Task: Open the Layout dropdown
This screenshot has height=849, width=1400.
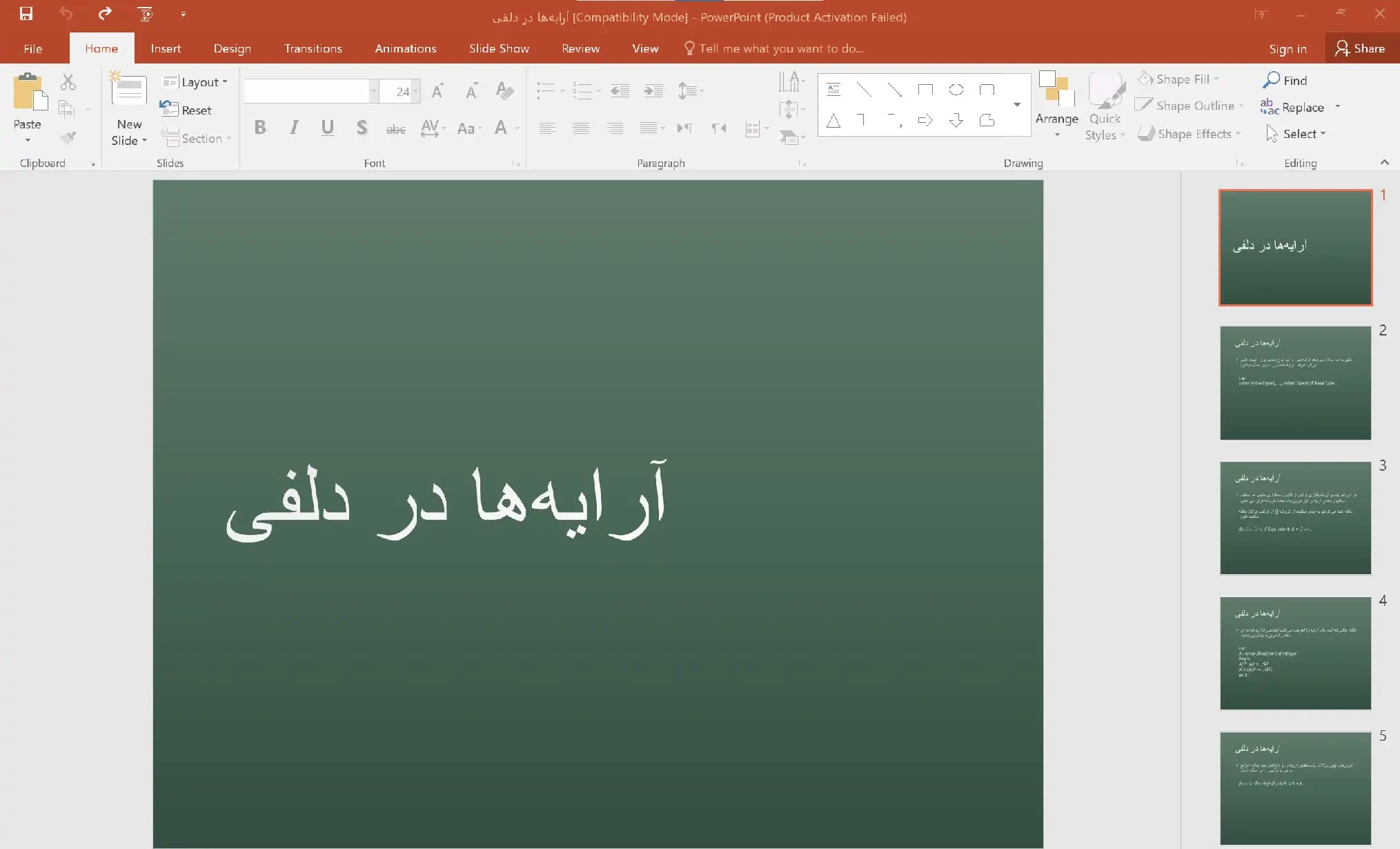Action: point(195,81)
